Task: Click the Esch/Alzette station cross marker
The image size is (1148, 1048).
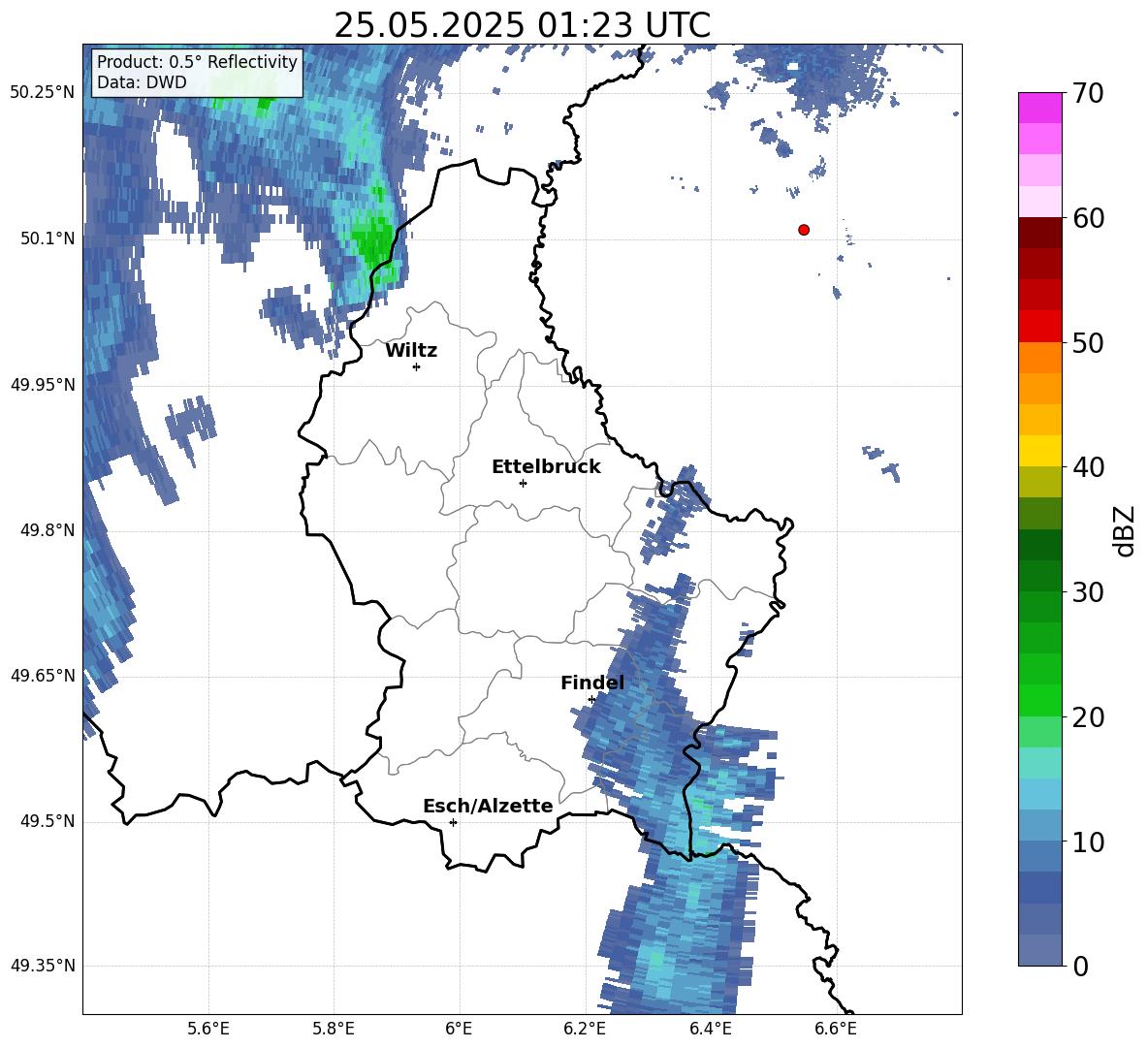Action: click(453, 822)
